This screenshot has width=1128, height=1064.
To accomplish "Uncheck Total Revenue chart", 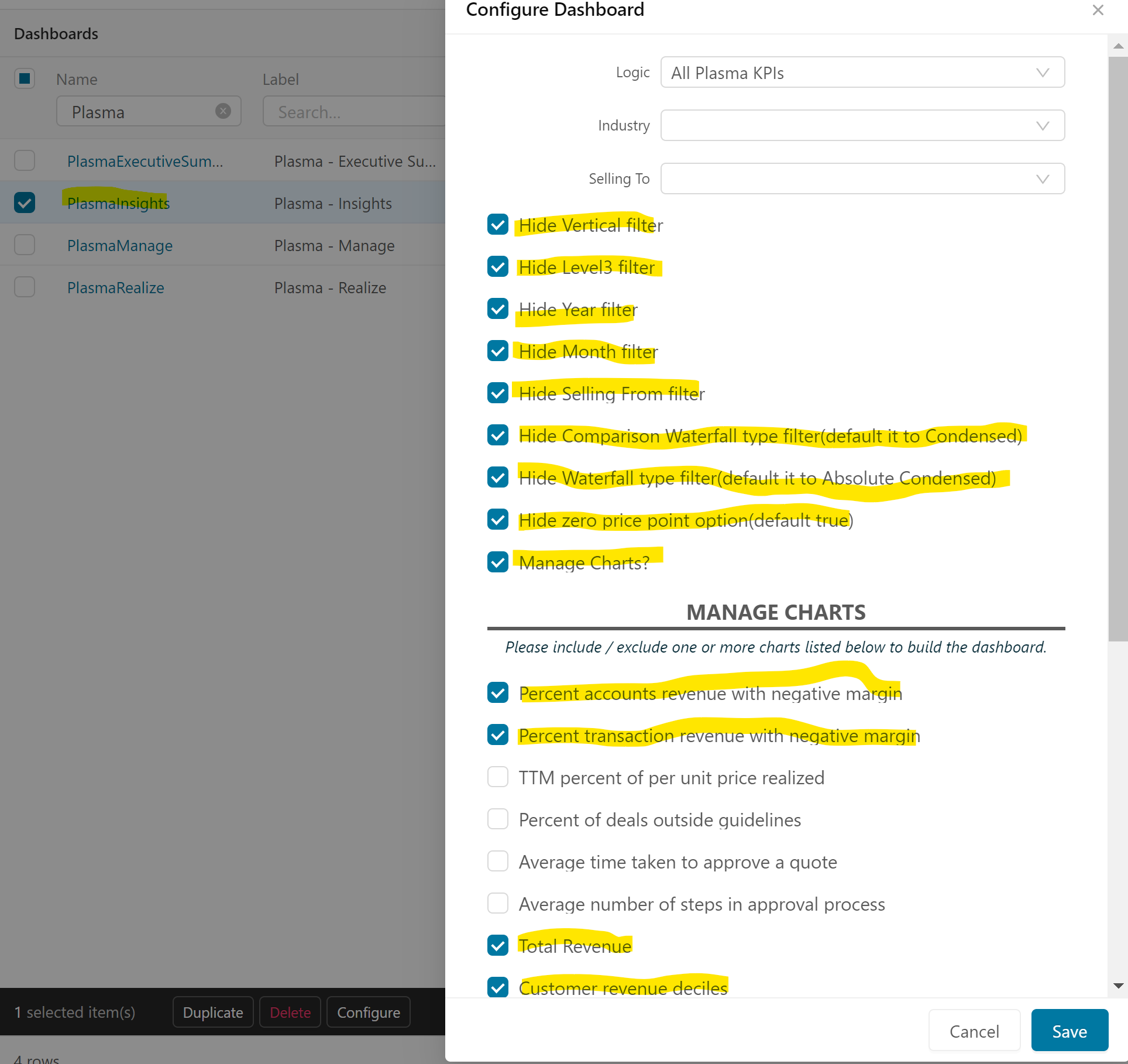I will coord(498,945).
